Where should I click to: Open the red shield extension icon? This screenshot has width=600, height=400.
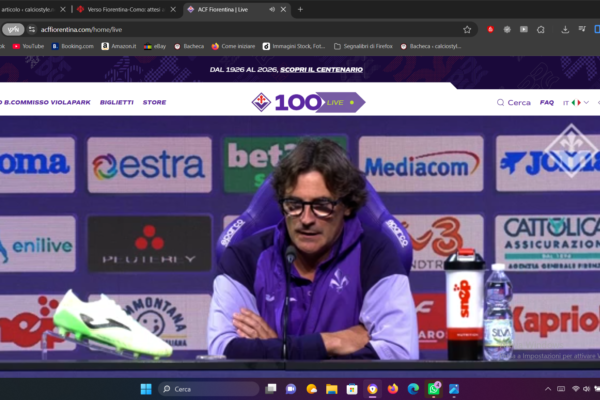[490, 29]
